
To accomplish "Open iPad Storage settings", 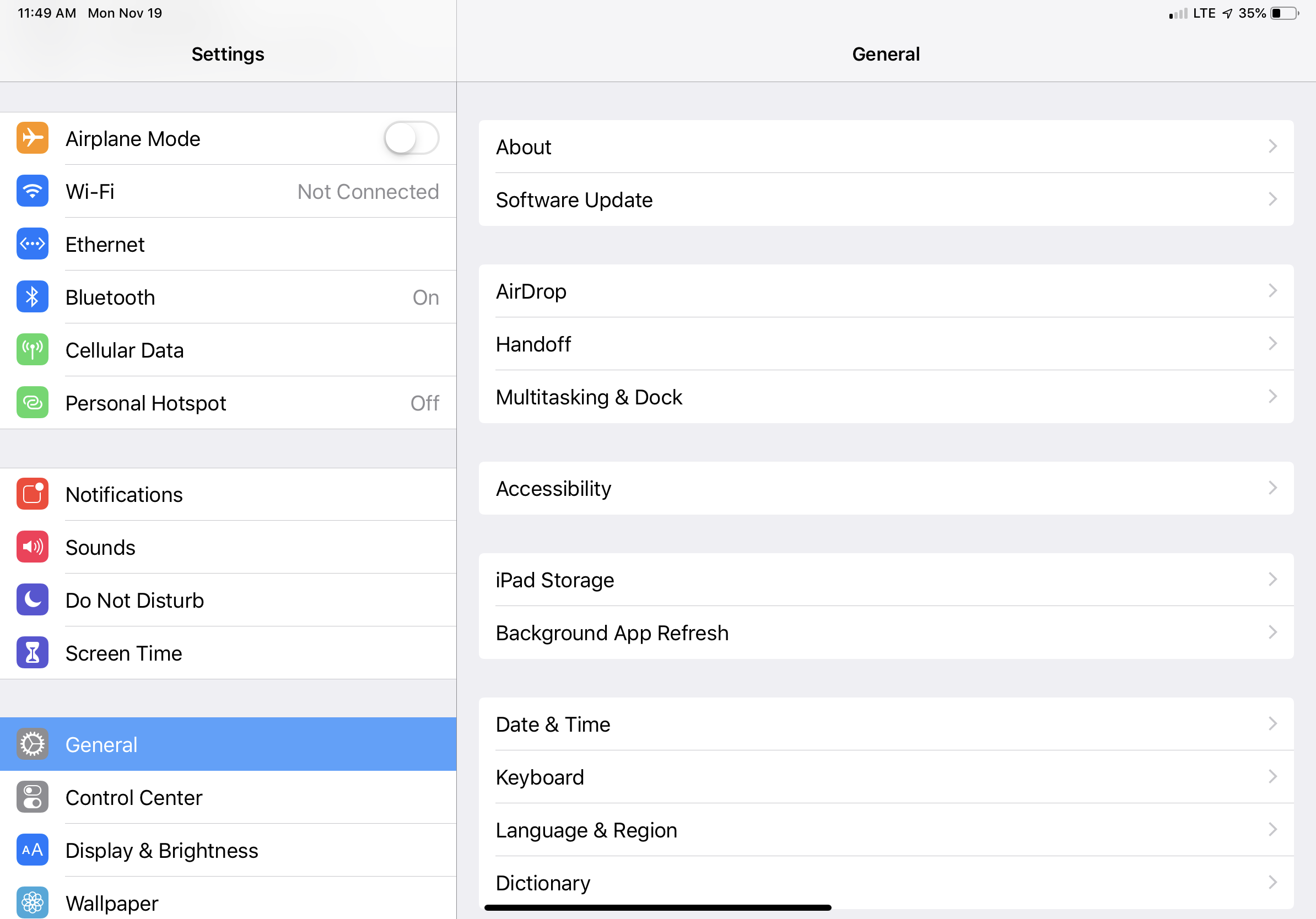I will click(886, 580).
